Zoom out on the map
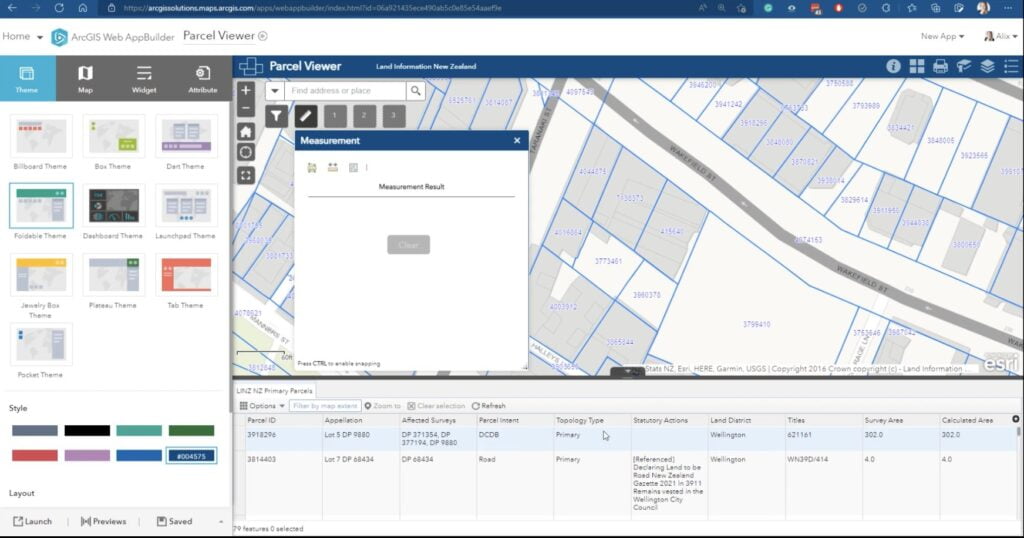The height and width of the screenshot is (538, 1024). click(246, 108)
